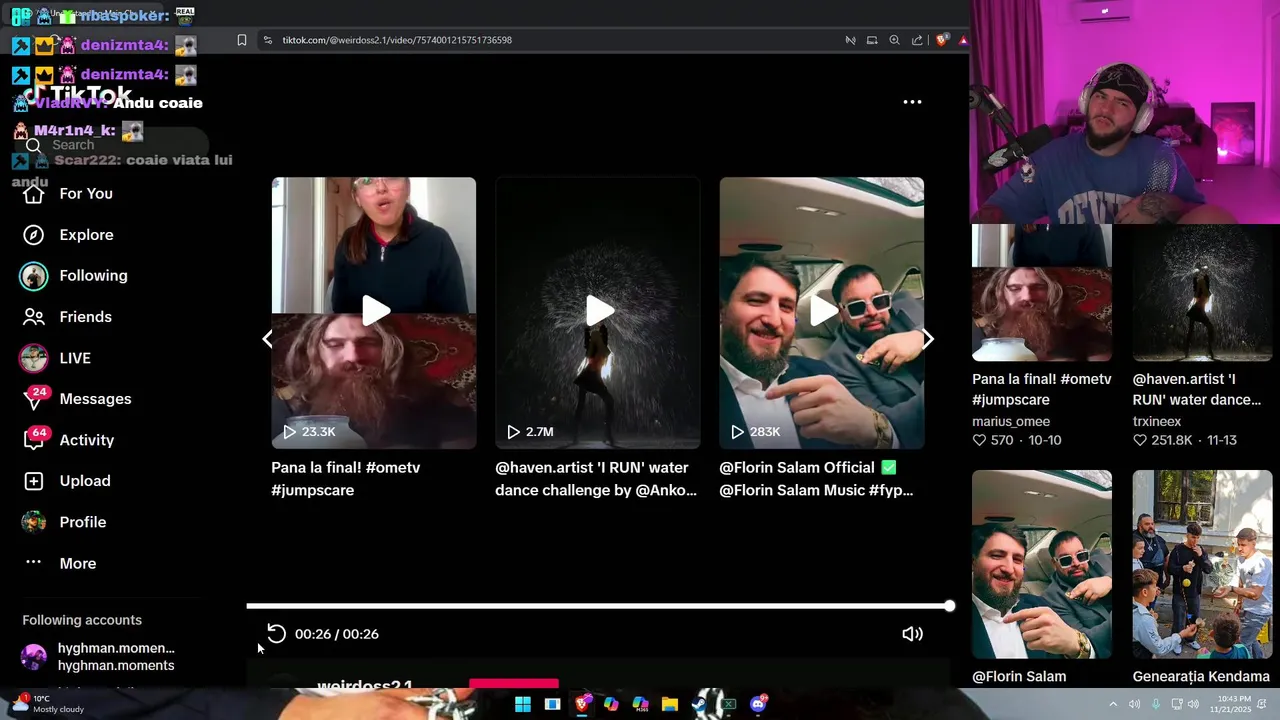Viewport: 1280px width, 720px height.
Task: Mute the video with the speaker icon
Action: click(912, 634)
